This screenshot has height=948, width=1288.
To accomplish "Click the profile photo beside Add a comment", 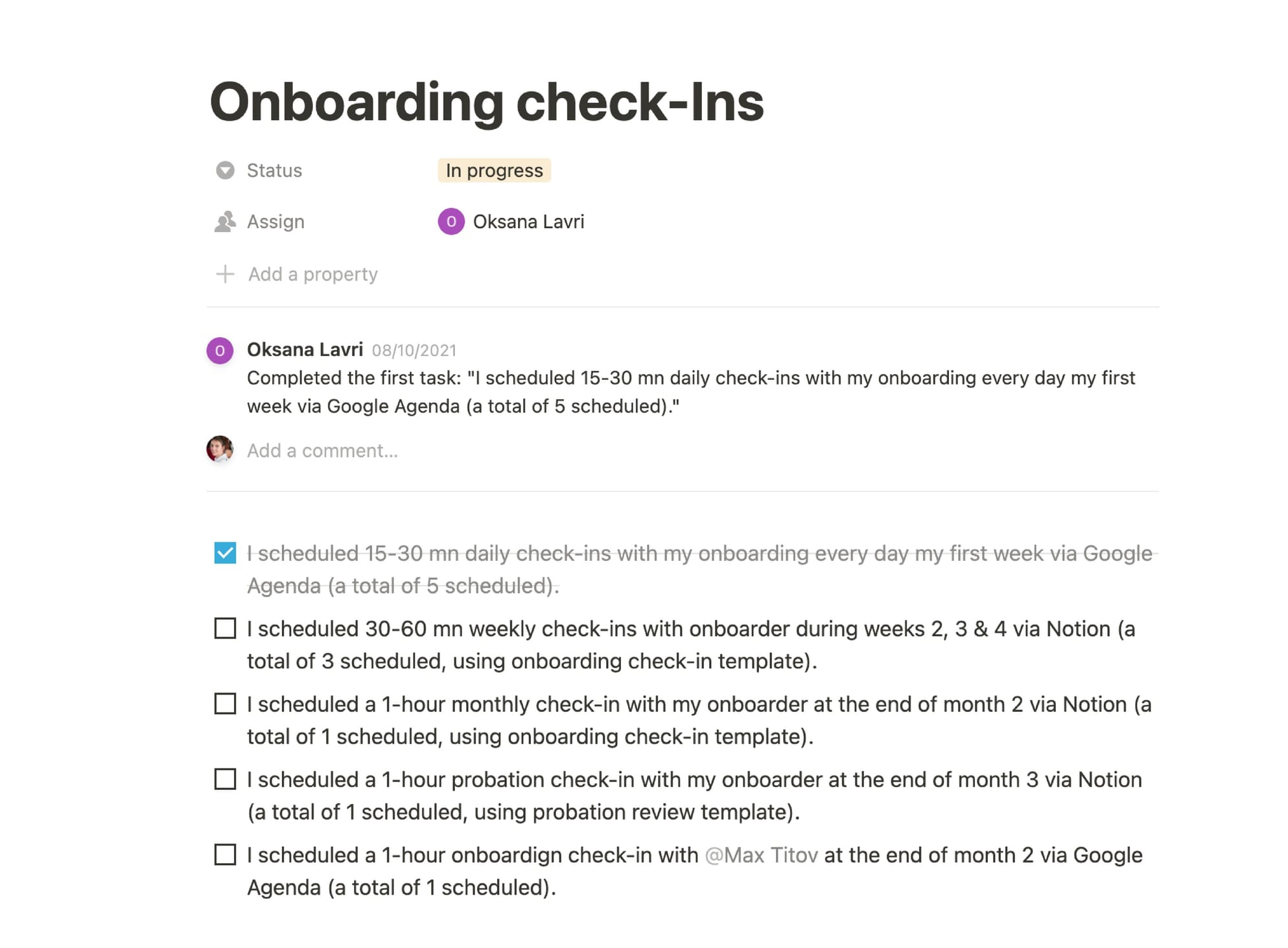I will tap(221, 449).
